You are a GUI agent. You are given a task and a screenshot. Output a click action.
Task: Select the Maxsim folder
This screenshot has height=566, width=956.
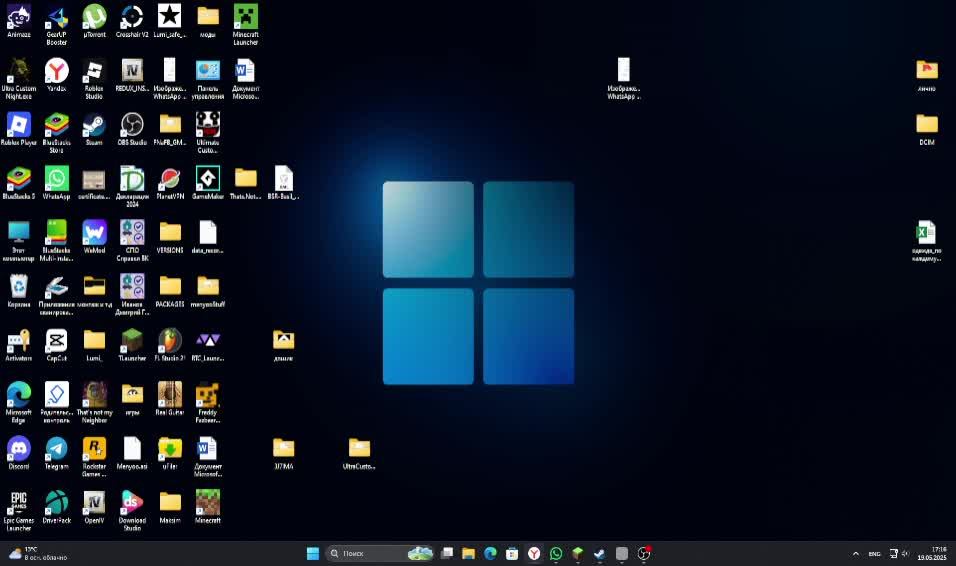[x=170, y=507]
